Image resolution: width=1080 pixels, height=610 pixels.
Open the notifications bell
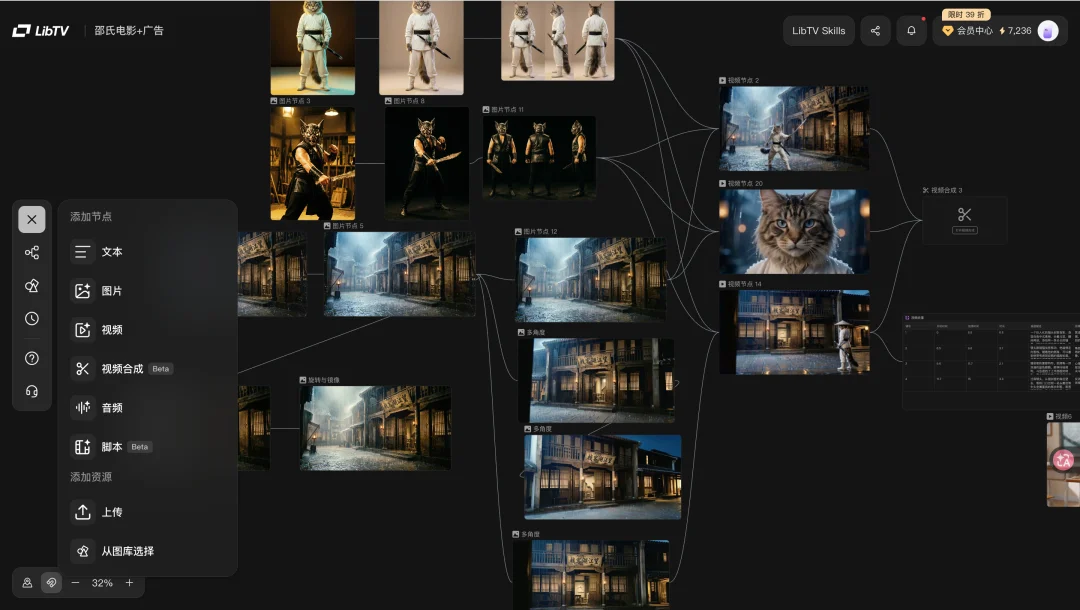pos(911,31)
